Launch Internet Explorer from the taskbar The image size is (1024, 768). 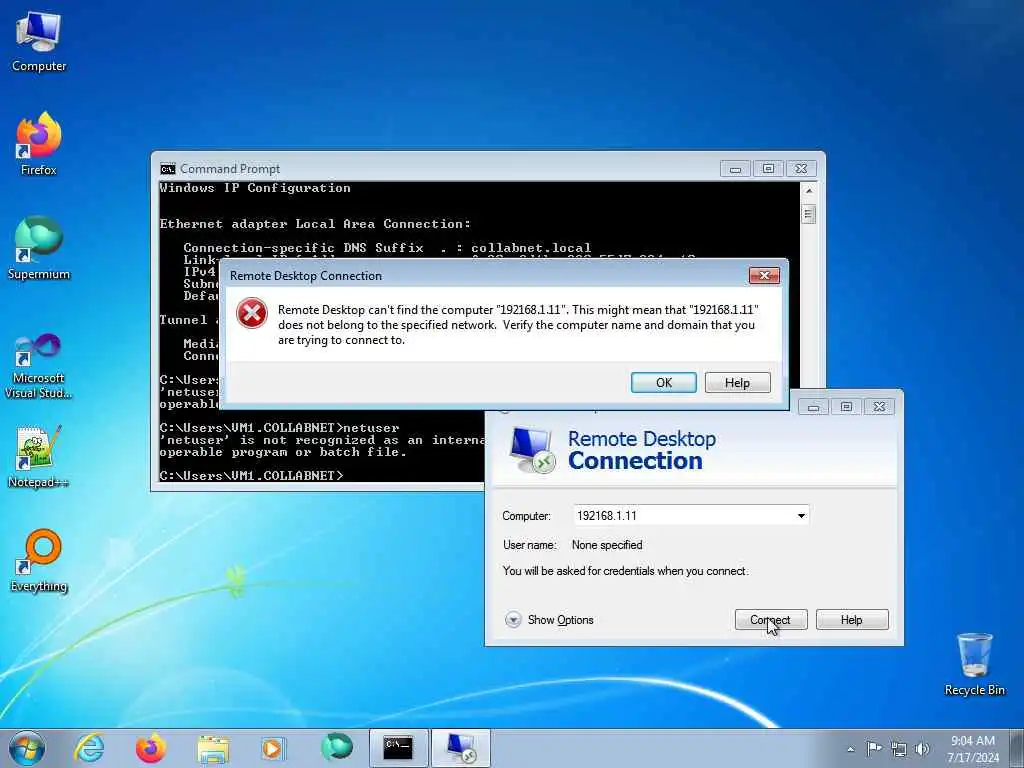point(89,748)
